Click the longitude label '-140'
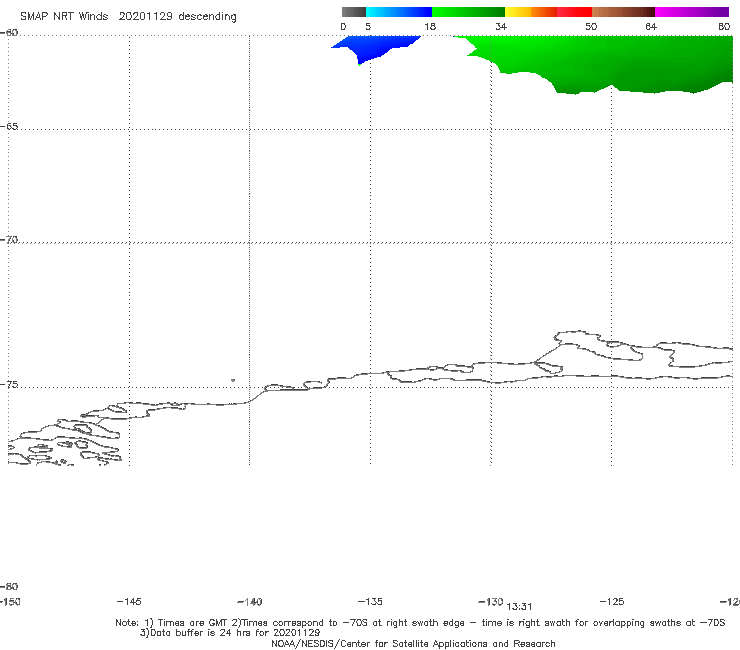Viewport: 740px width, 650px height. [x=250, y=602]
